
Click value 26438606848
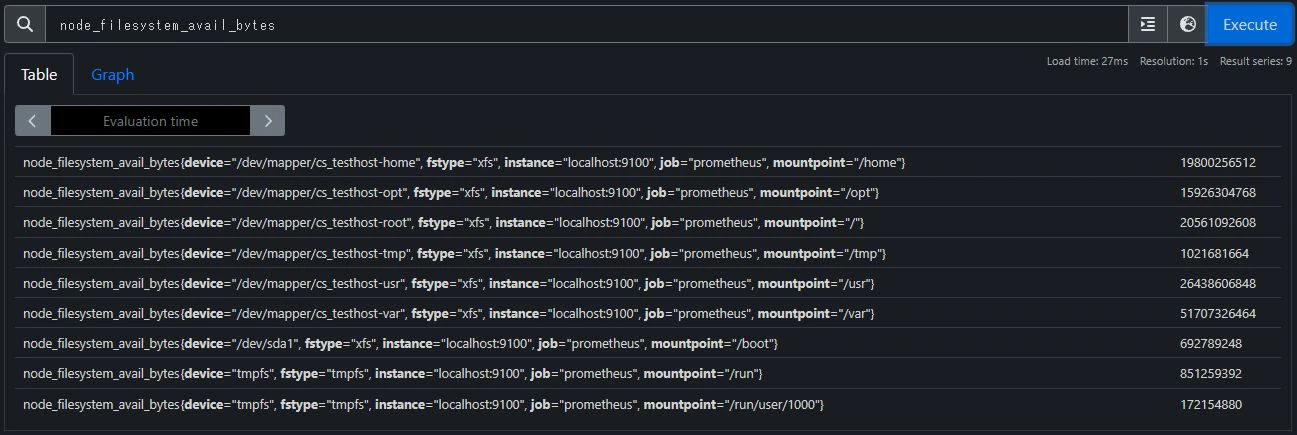(x=1217, y=283)
